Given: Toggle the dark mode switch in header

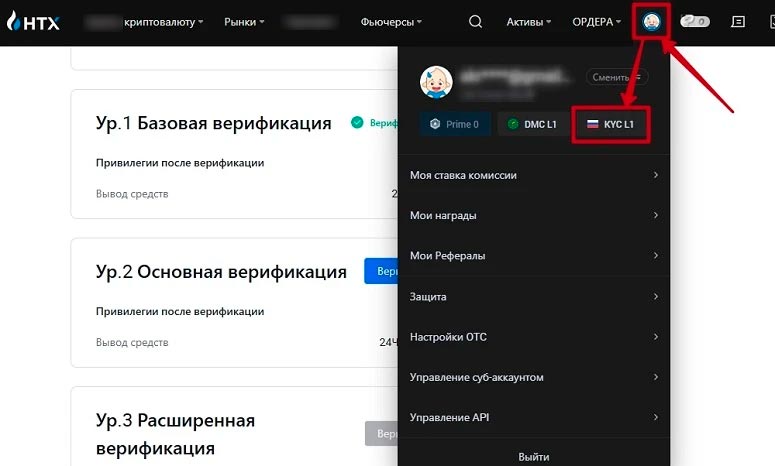Looking at the screenshot, I should tap(695, 21).
